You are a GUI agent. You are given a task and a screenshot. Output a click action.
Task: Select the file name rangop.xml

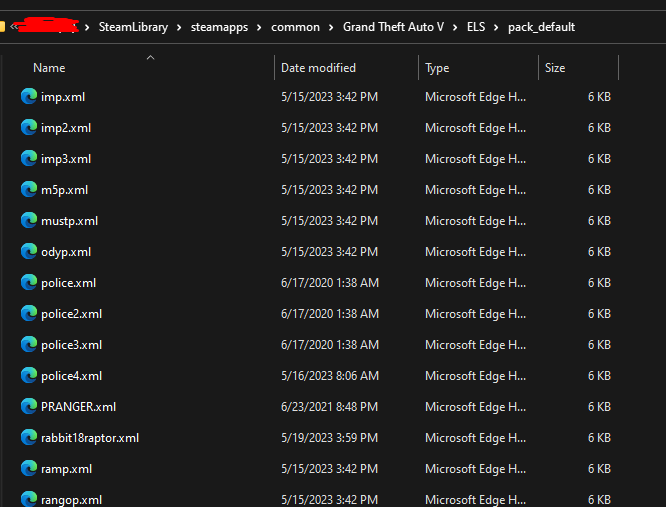[x=71, y=500]
